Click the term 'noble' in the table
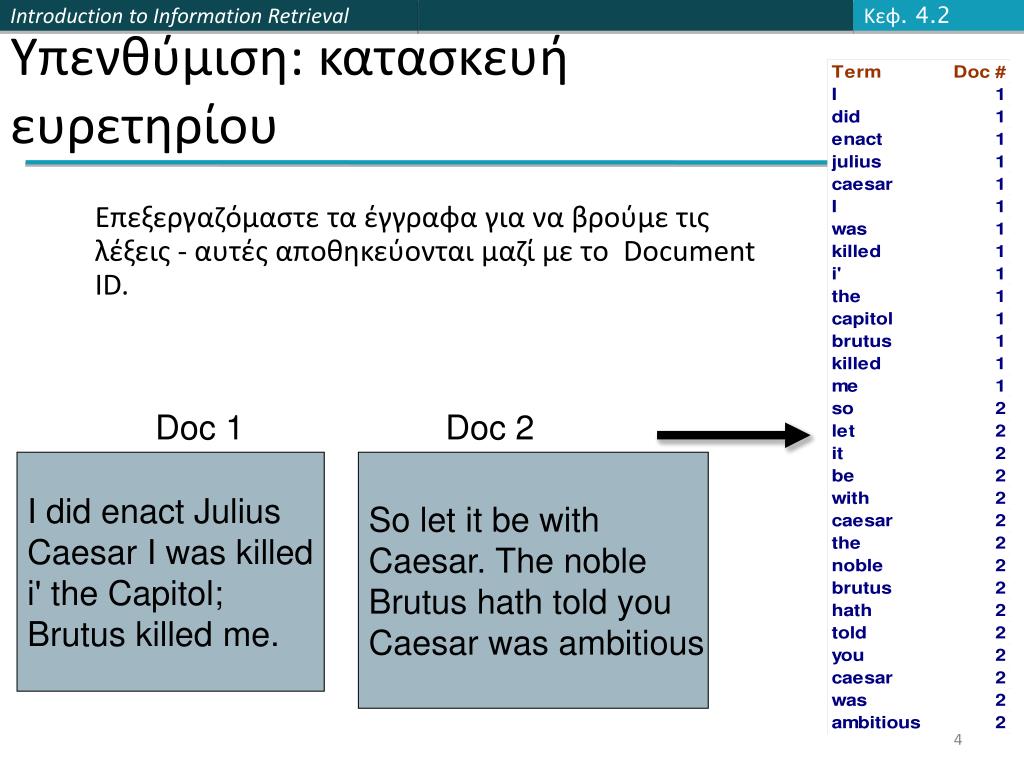The width and height of the screenshot is (1024, 768). point(857,566)
